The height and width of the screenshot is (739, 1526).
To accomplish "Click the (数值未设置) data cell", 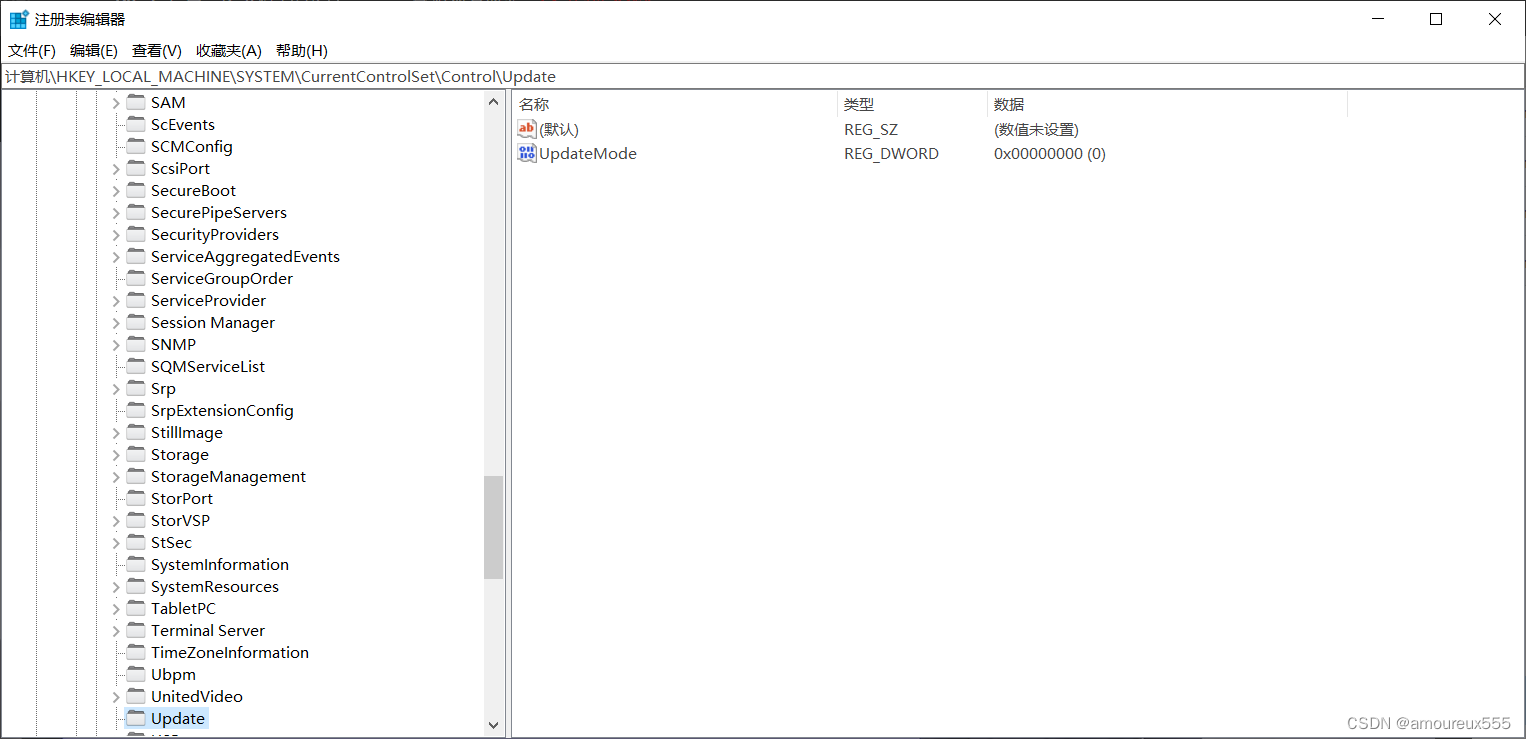I will point(1036,130).
